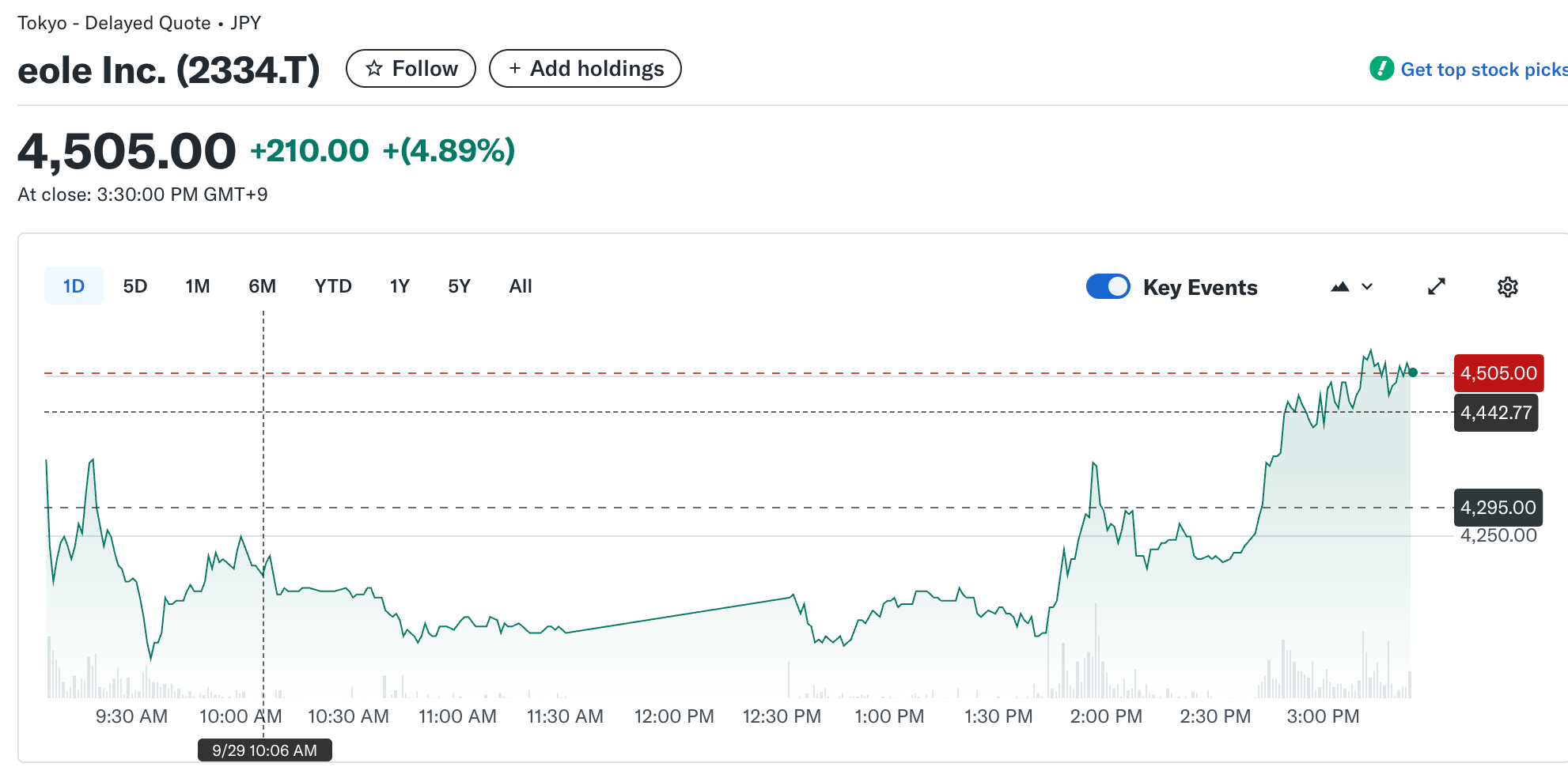1568x767 pixels.
Task: Expand chart to full screen
Action: [1437, 287]
